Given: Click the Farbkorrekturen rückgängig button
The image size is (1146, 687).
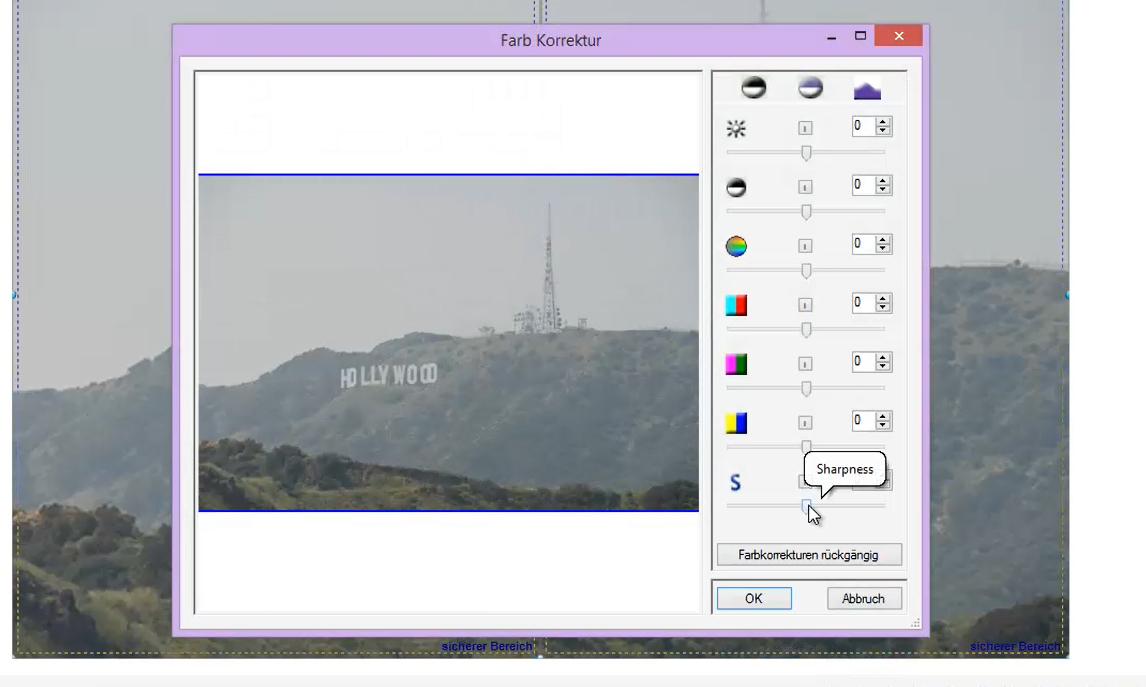Looking at the screenshot, I should coord(809,555).
